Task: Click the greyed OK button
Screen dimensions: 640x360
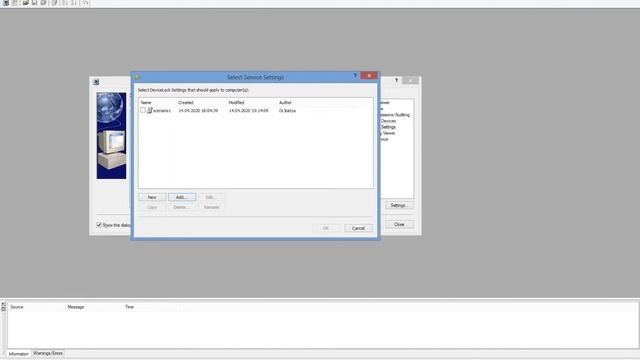Action: (326, 228)
